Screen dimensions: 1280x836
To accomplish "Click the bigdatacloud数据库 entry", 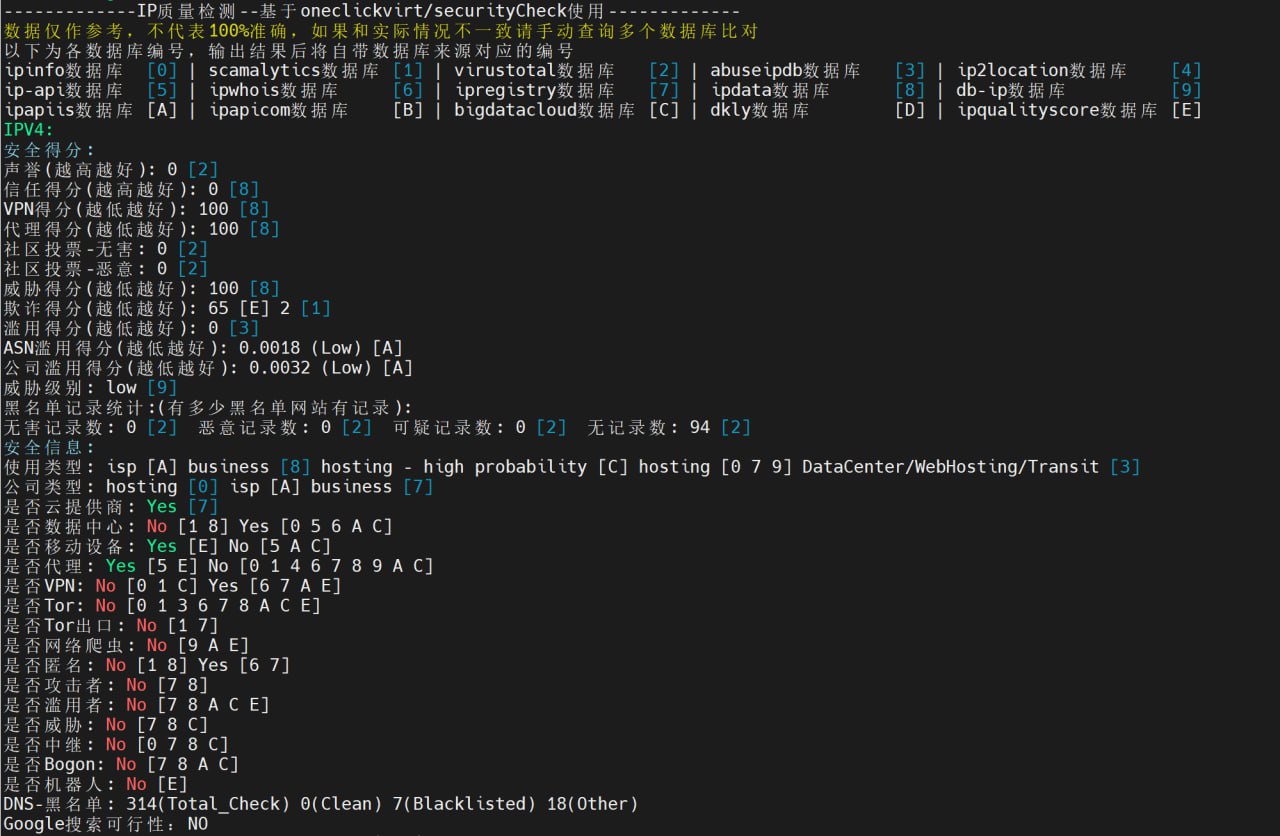I will coord(544,110).
